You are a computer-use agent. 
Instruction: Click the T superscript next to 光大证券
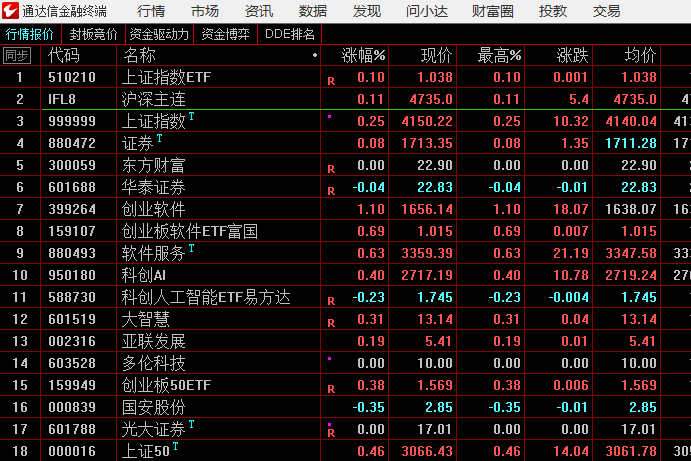pyautogui.click(x=191, y=424)
